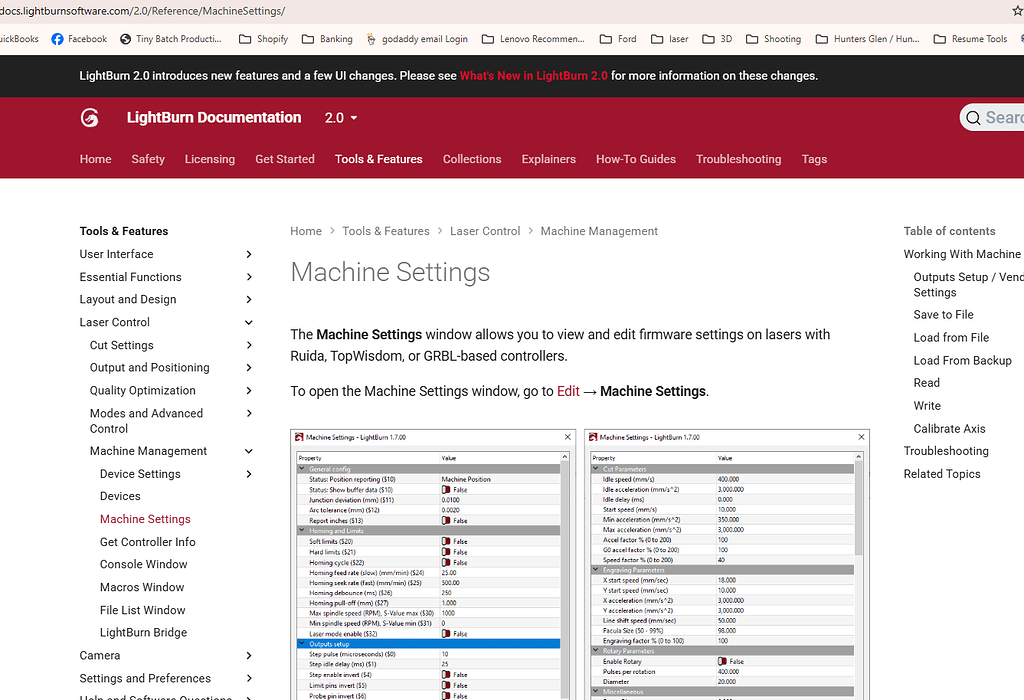Open Console Window sidebar page
The image size is (1024, 700).
point(144,564)
